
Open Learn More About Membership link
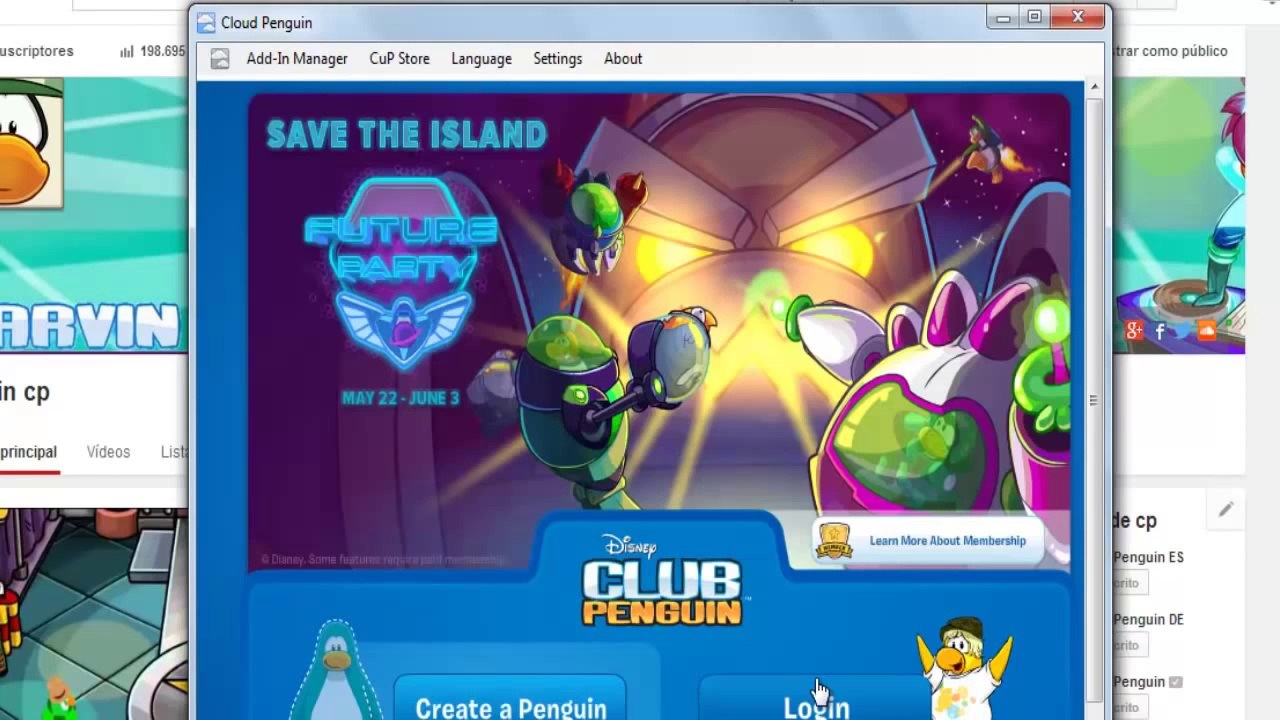click(x=947, y=541)
